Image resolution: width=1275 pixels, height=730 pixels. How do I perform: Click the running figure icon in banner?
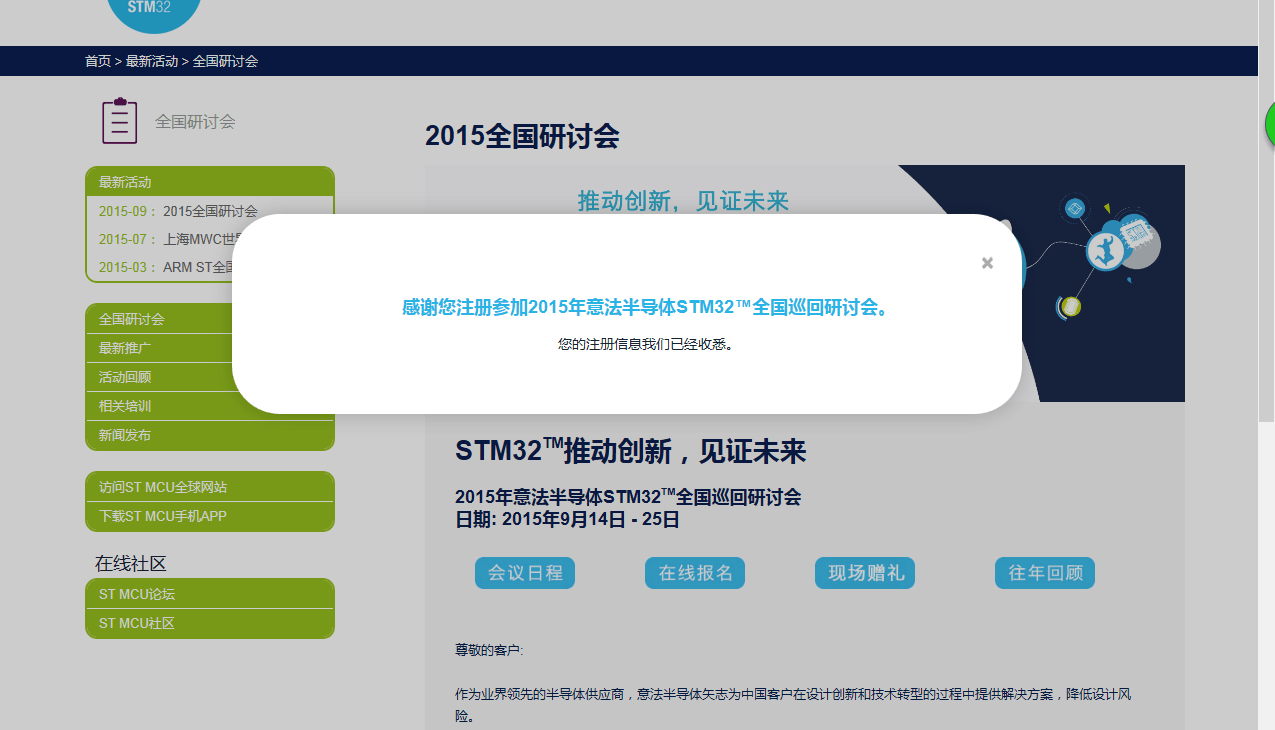(1105, 249)
